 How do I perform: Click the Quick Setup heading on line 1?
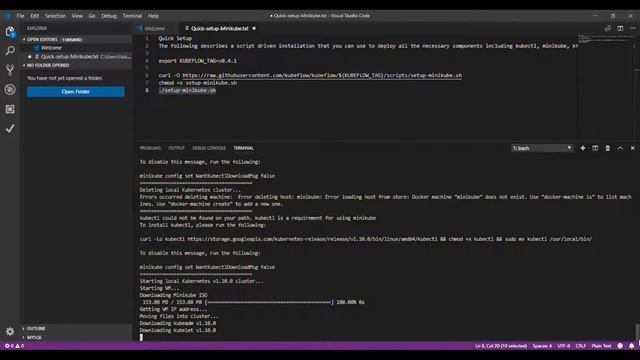(x=175, y=38)
